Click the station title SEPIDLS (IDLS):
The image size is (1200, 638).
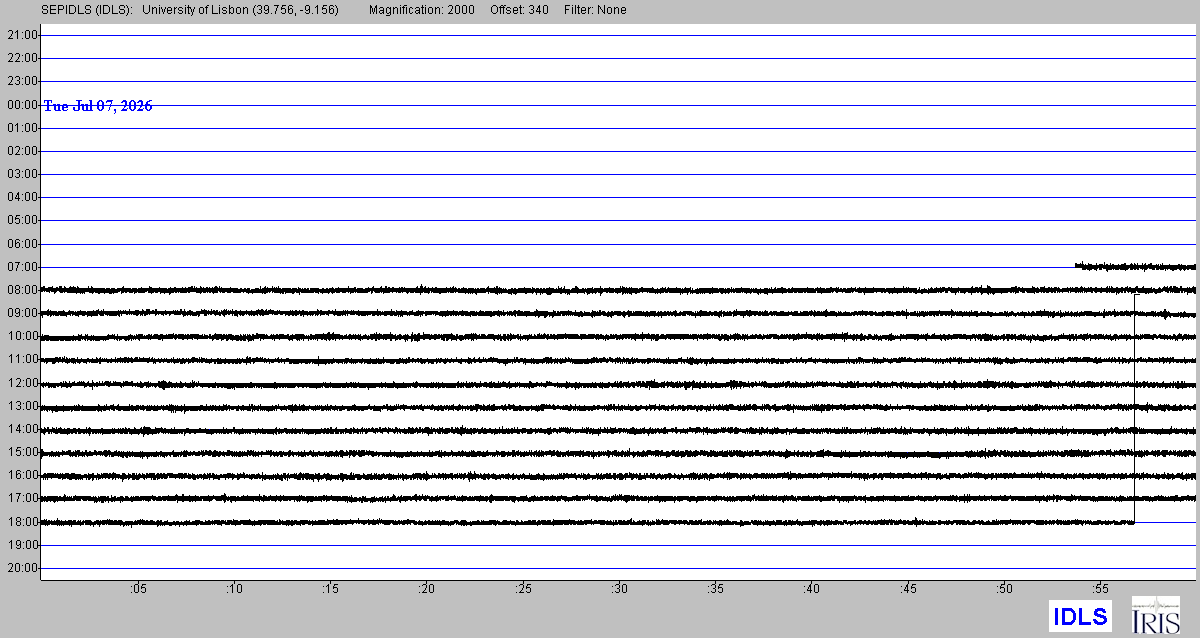tap(86, 10)
